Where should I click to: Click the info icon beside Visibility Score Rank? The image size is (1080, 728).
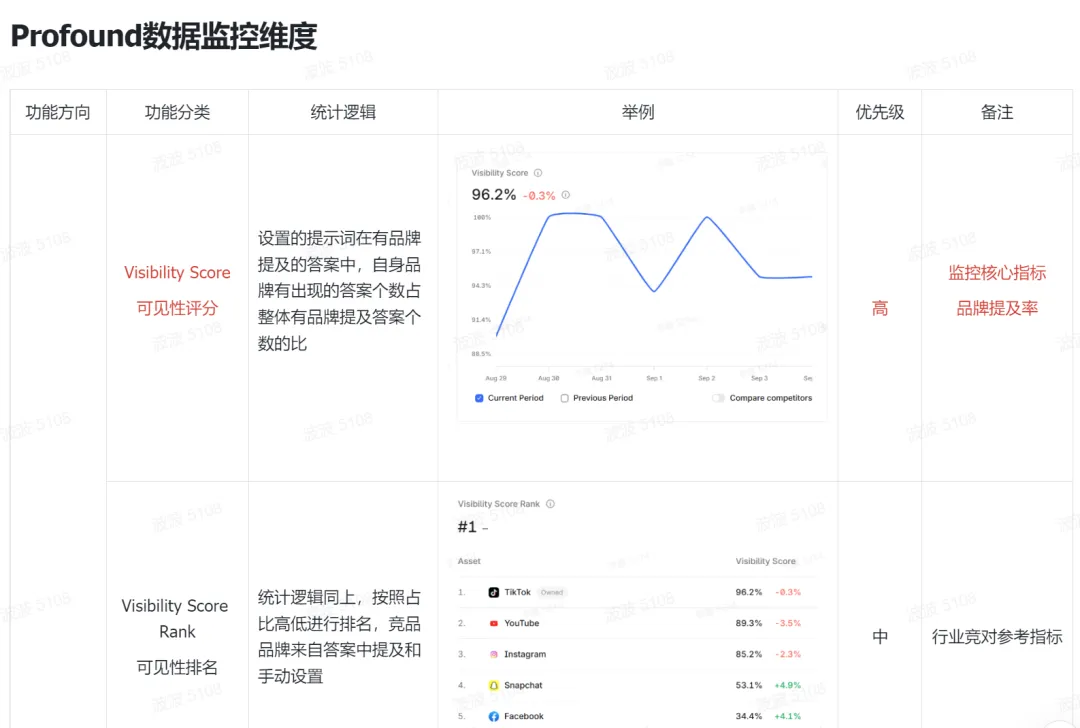pos(550,503)
